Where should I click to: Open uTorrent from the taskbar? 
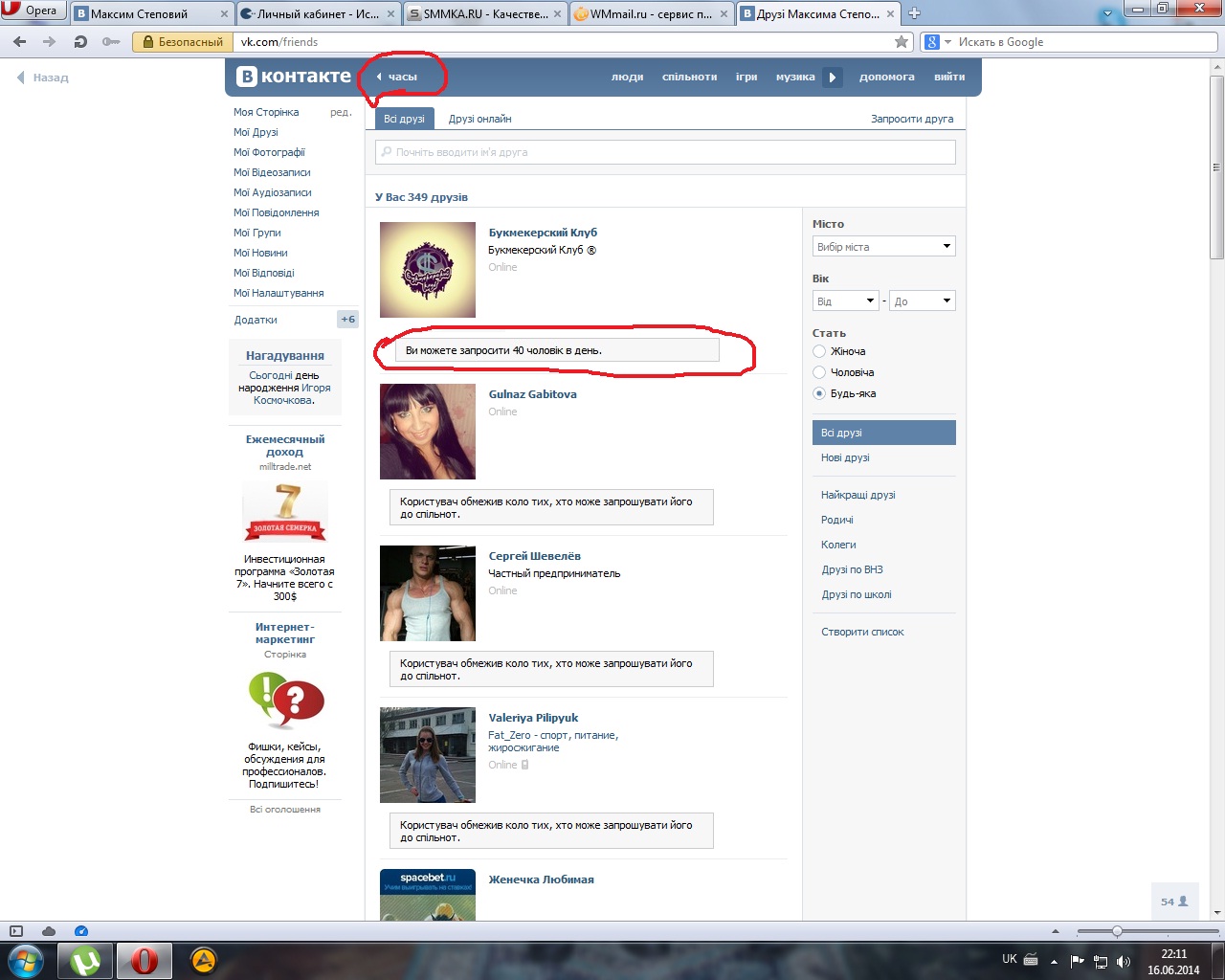click(x=86, y=960)
